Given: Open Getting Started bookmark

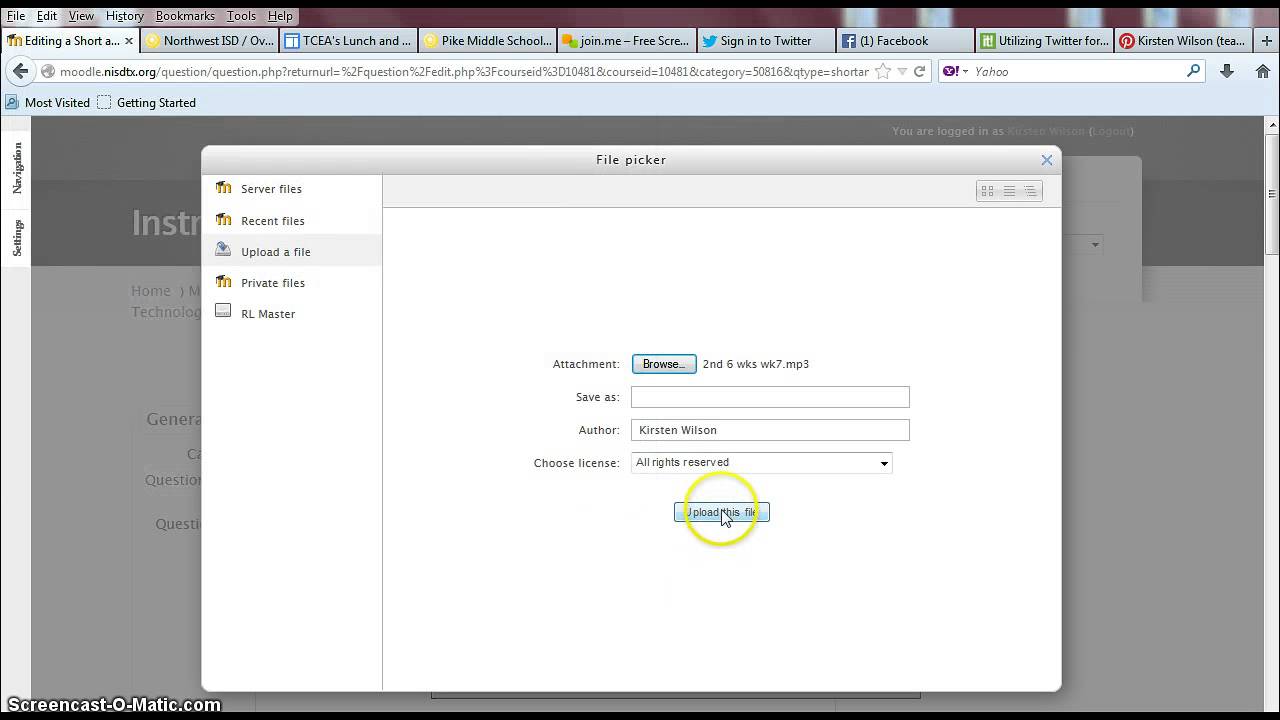Looking at the screenshot, I should [x=147, y=103].
